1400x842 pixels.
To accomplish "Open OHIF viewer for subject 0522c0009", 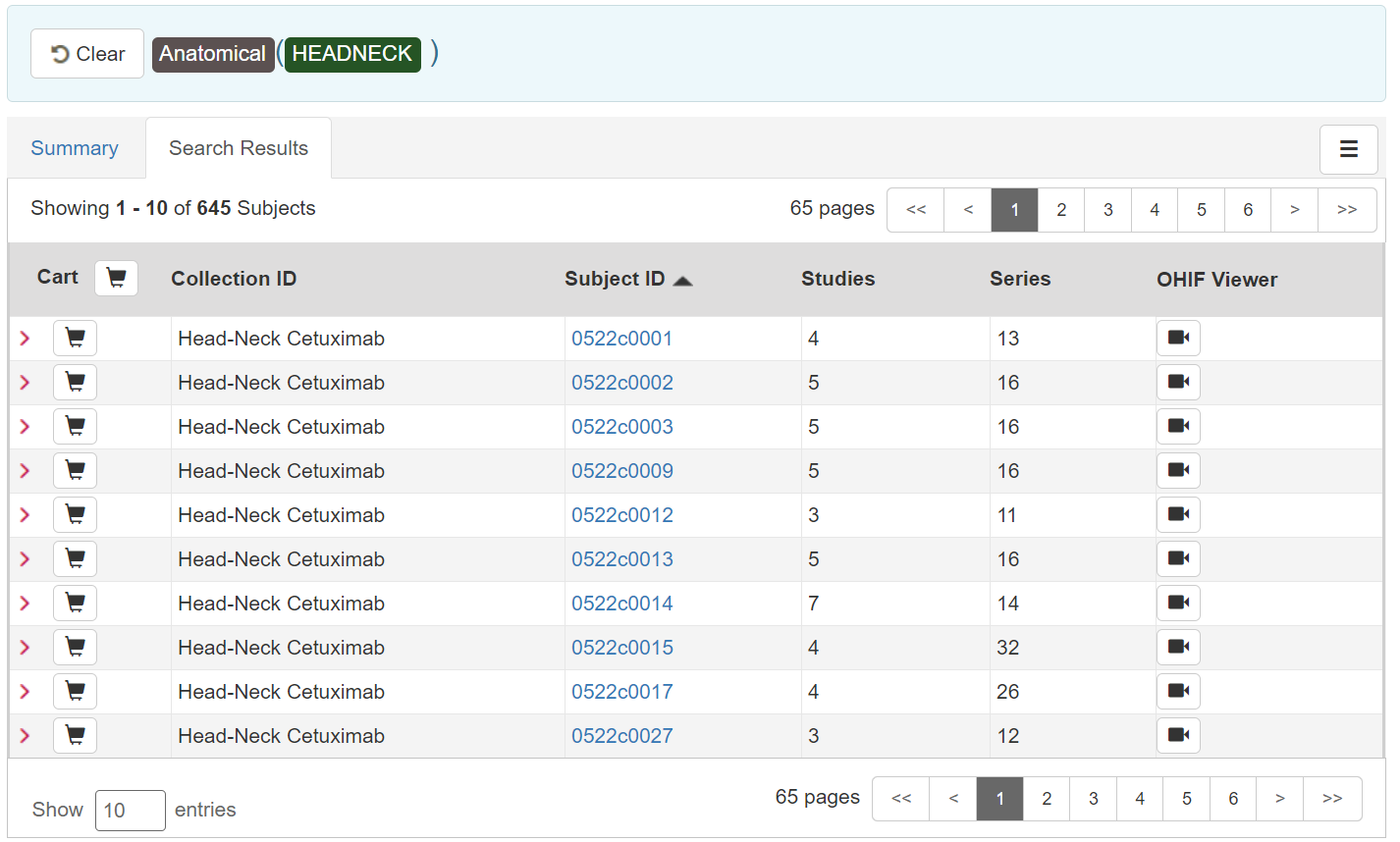I will 1178,471.
